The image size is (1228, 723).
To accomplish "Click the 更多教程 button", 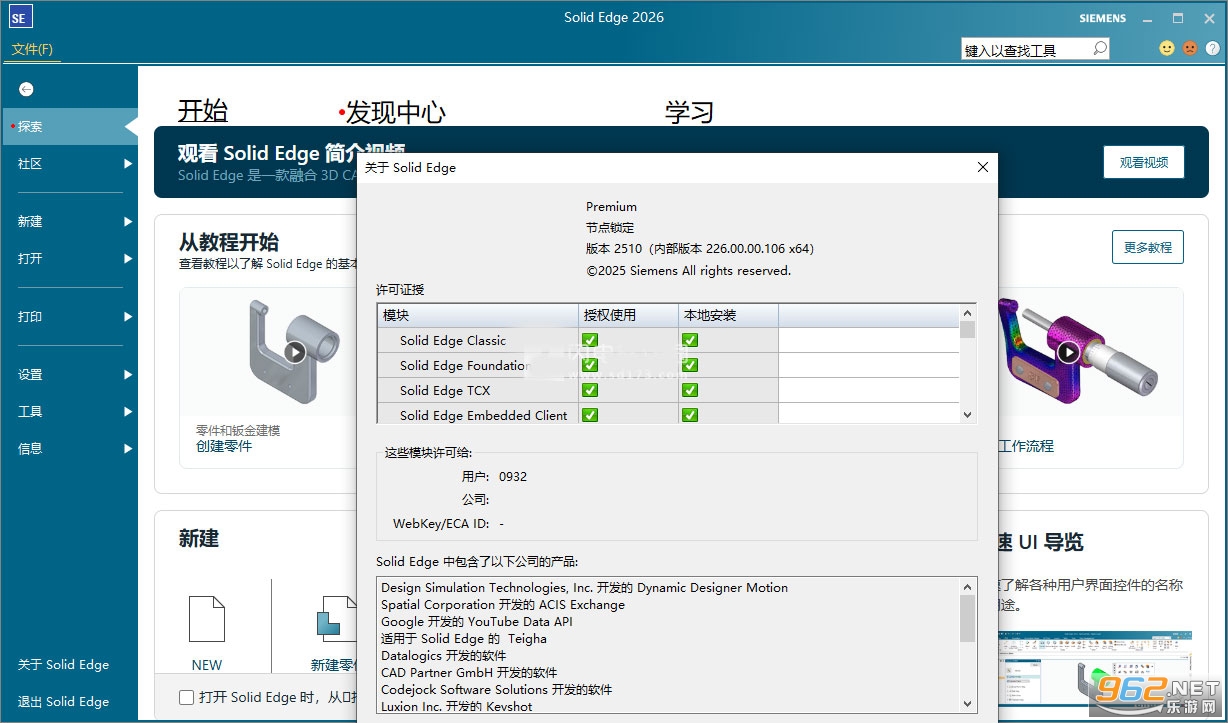I will tap(1148, 247).
